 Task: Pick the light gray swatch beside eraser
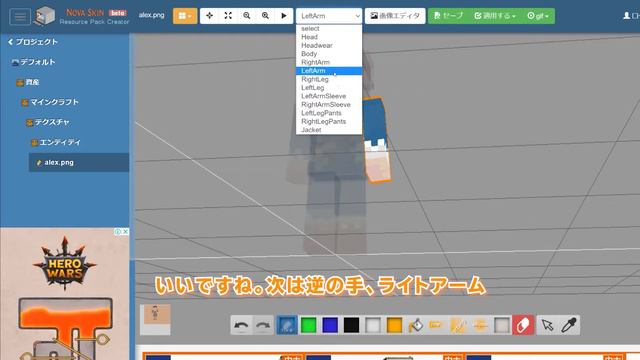pyautogui.click(x=502, y=325)
